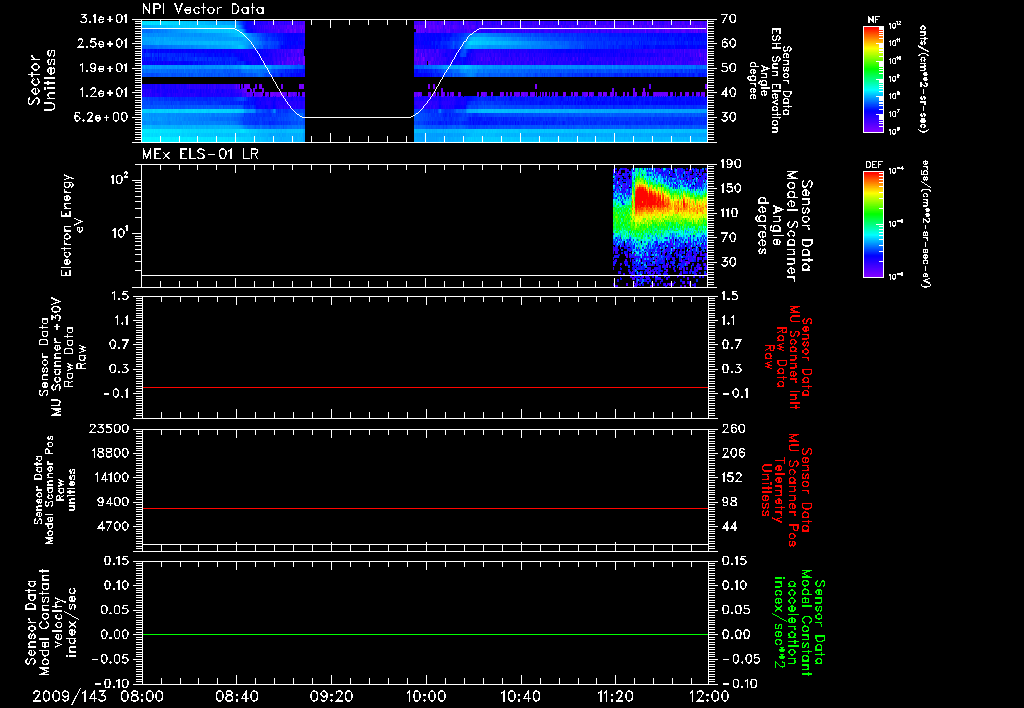Click the 190 scanner angle tick value
Image resolution: width=1024 pixels, height=708 pixels.
pos(731,163)
